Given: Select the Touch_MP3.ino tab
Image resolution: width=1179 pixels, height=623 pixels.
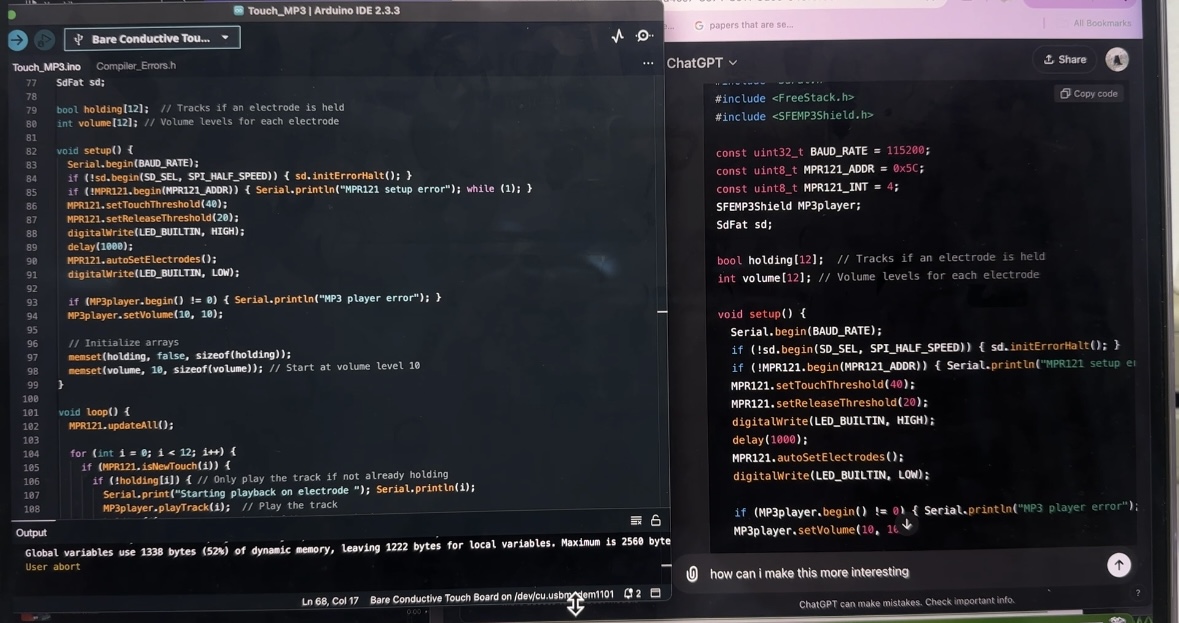Looking at the screenshot, I should pyautogui.click(x=46, y=67).
